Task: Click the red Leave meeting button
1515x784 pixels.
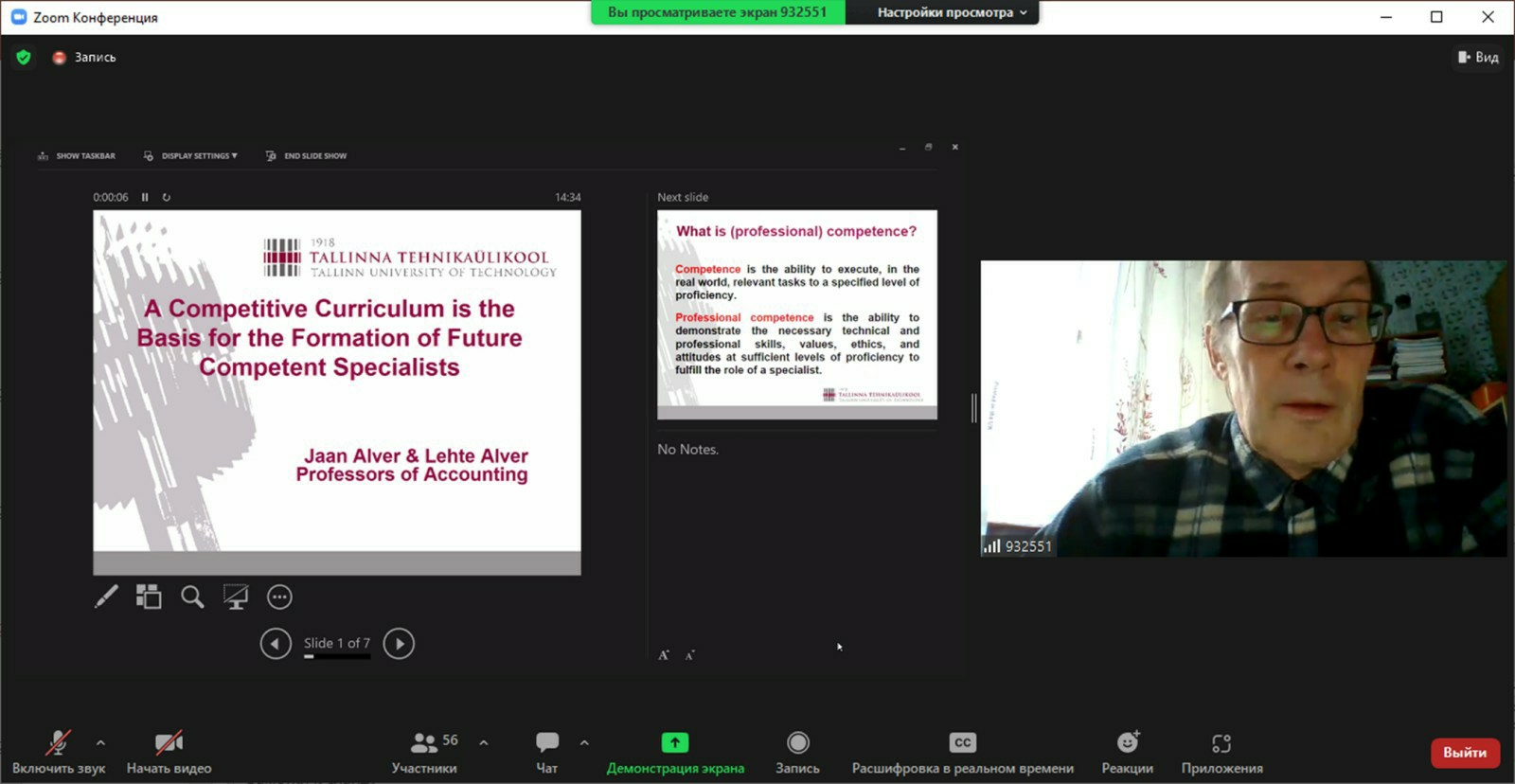Action: [1464, 753]
